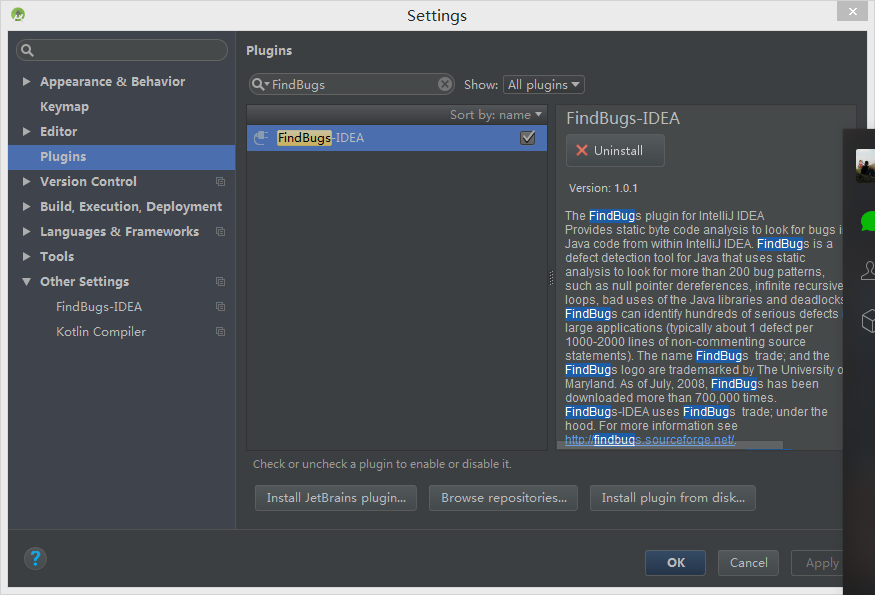Click the splitter handle between list and description
This screenshot has width=875, height=595.
[x=551, y=277]
